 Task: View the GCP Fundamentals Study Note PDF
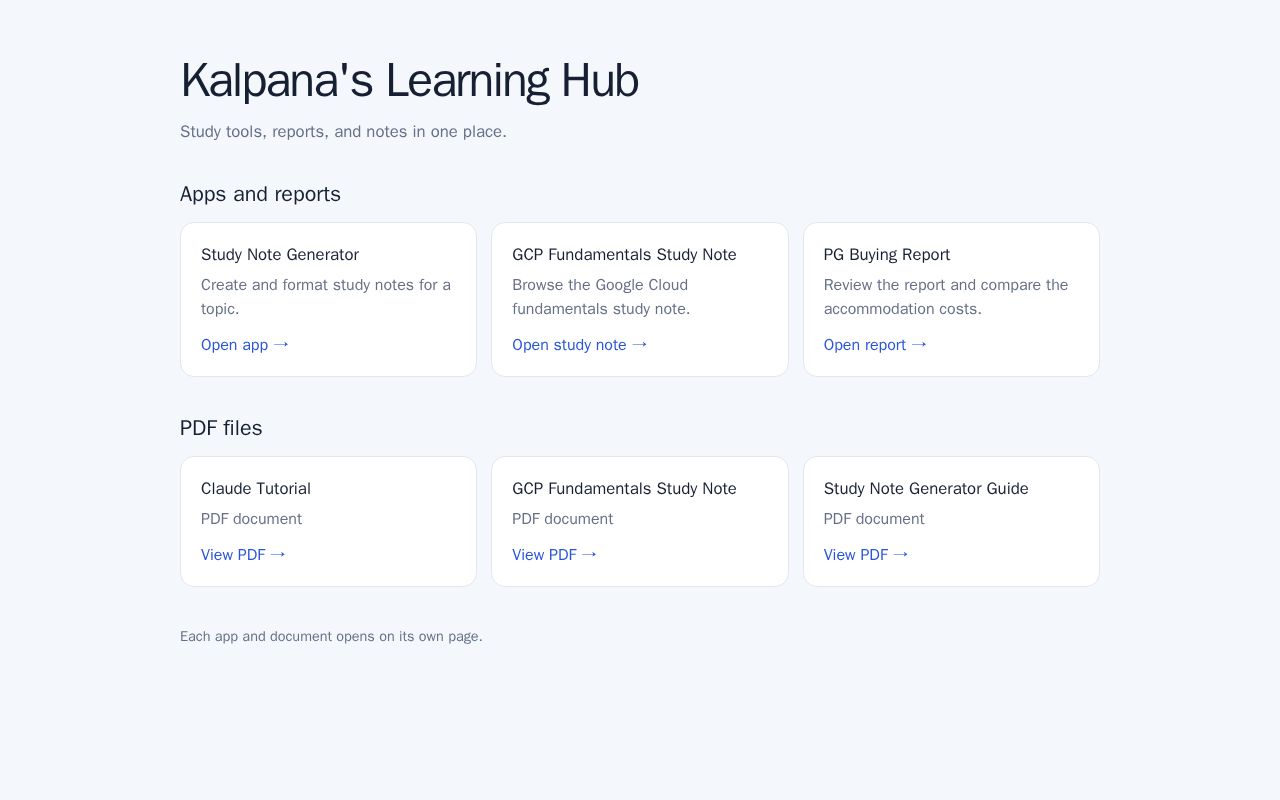coord(555,555)
